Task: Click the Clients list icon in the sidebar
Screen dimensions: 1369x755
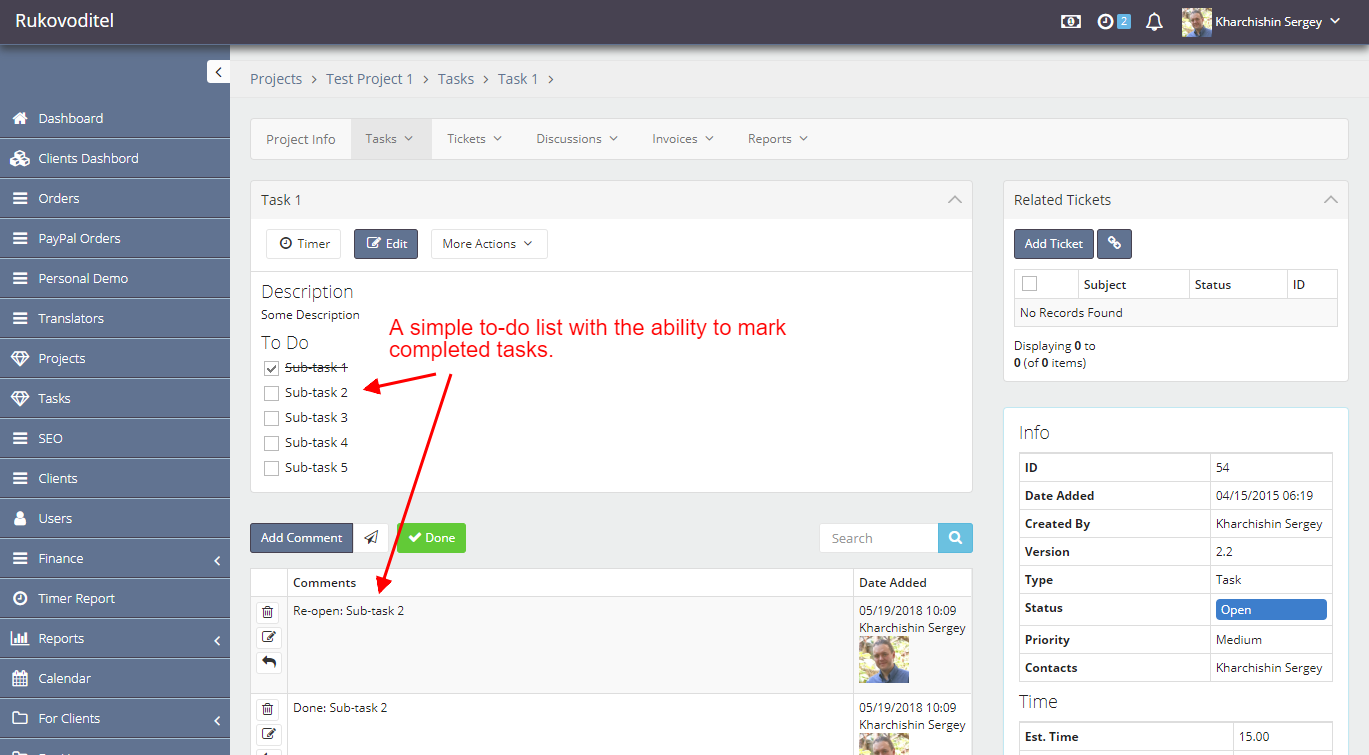Action: click(x=19, y=478)
